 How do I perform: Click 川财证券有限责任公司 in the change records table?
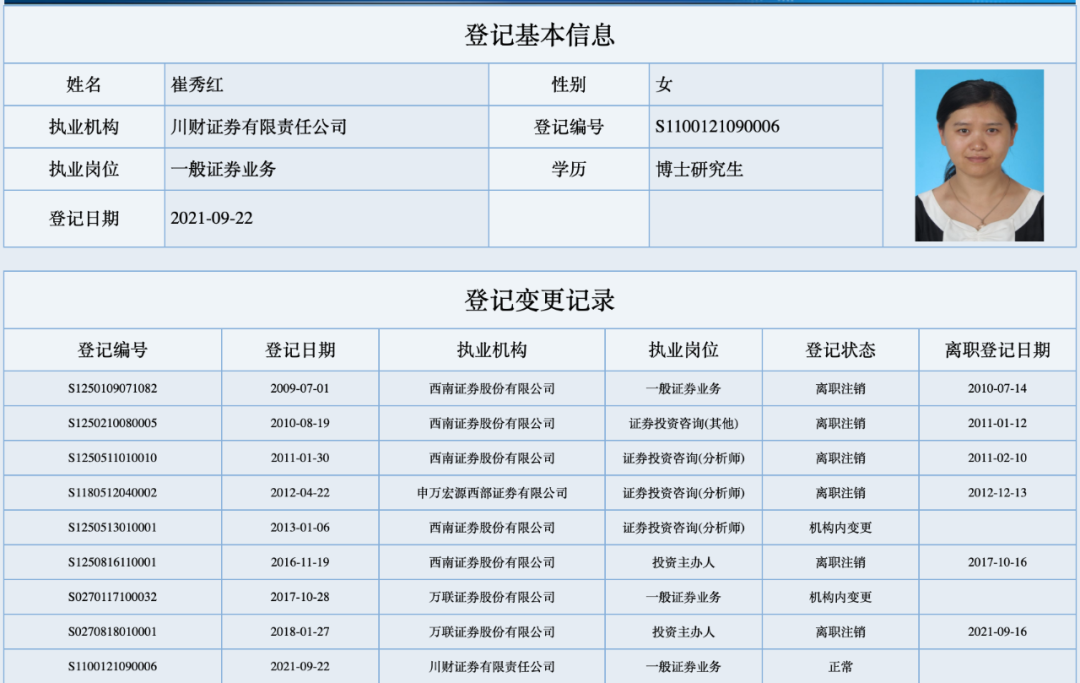[492, 666]
